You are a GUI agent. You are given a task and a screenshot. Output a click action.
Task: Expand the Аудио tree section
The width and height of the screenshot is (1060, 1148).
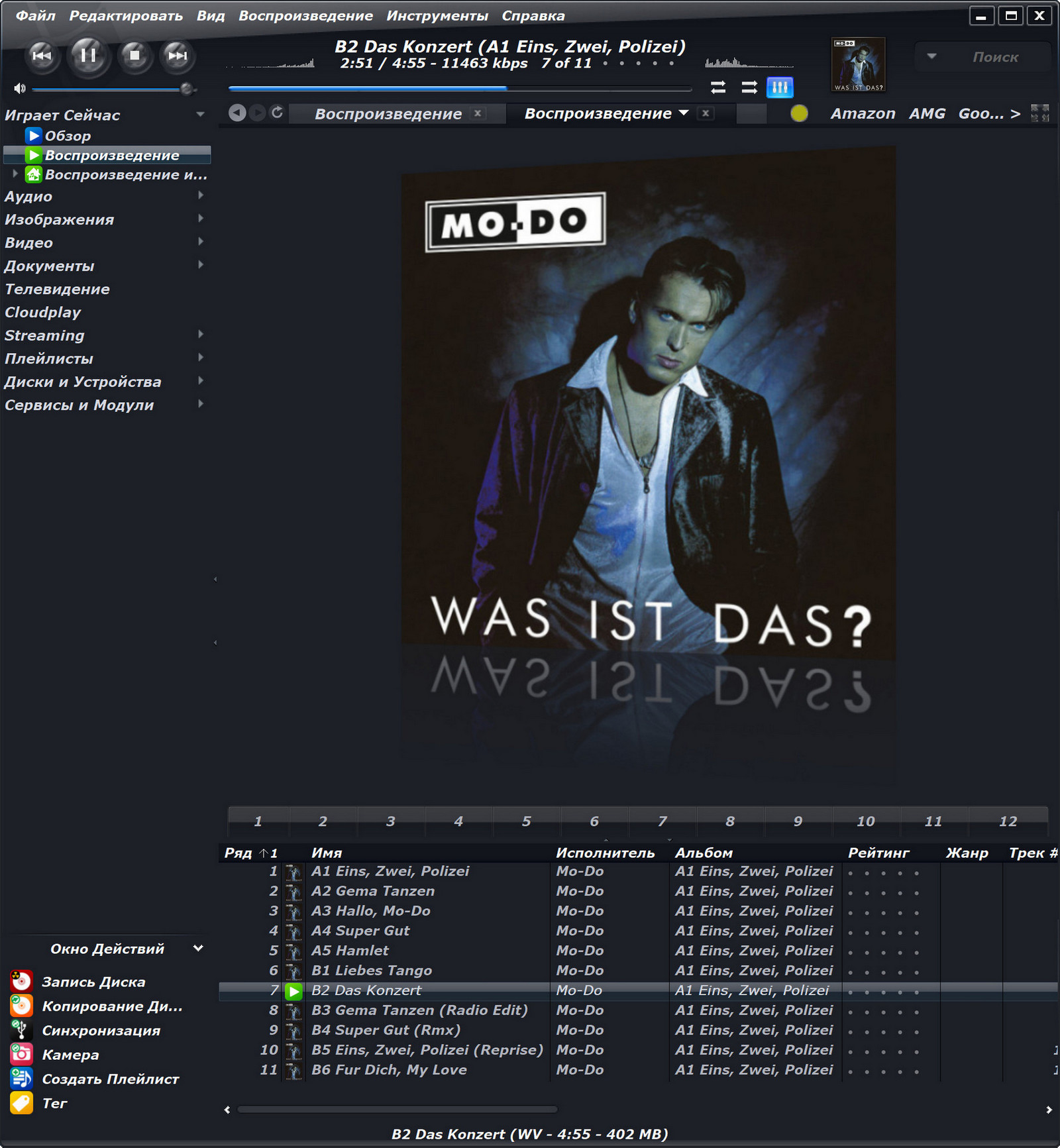201,195
